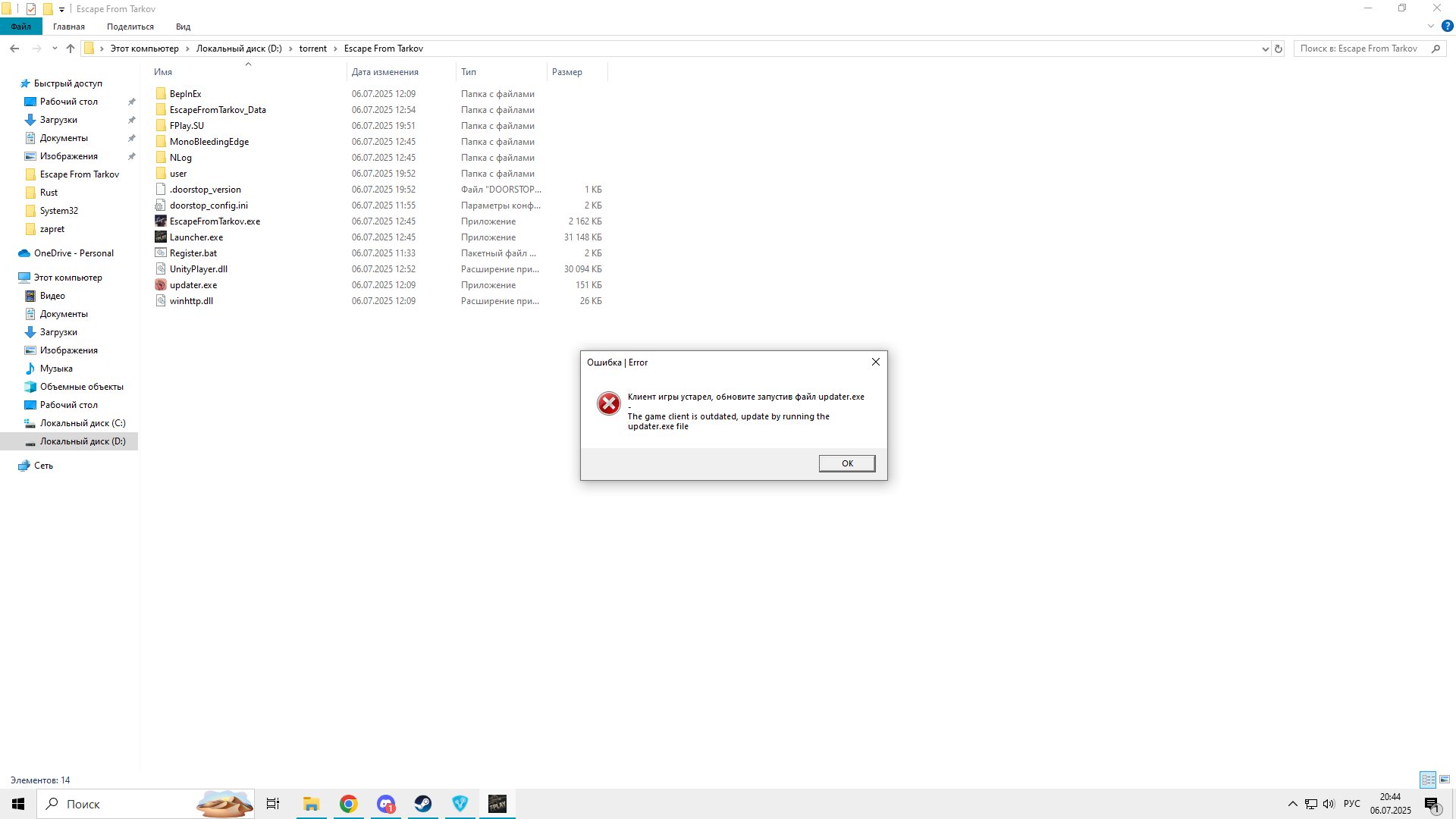
Task: Switch to large icons view mode
Action: point(1445,780)
